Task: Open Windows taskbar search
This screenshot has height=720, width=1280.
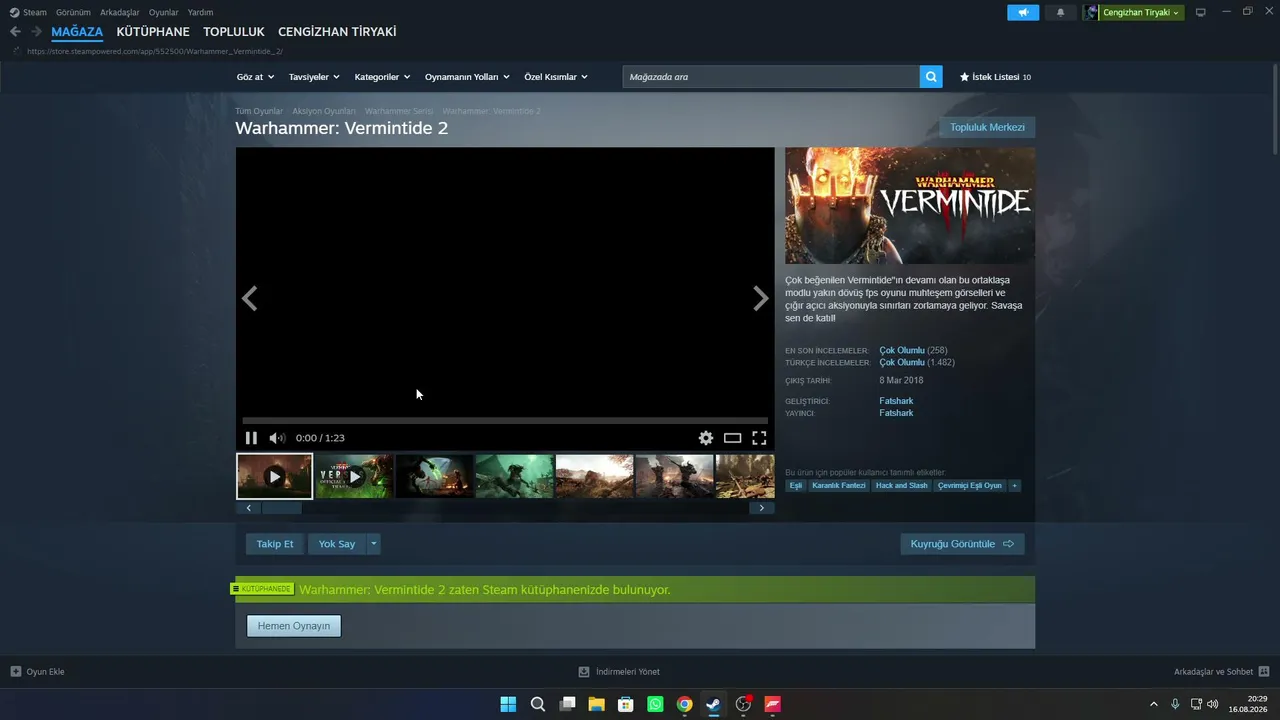Action: coord(538,704)
